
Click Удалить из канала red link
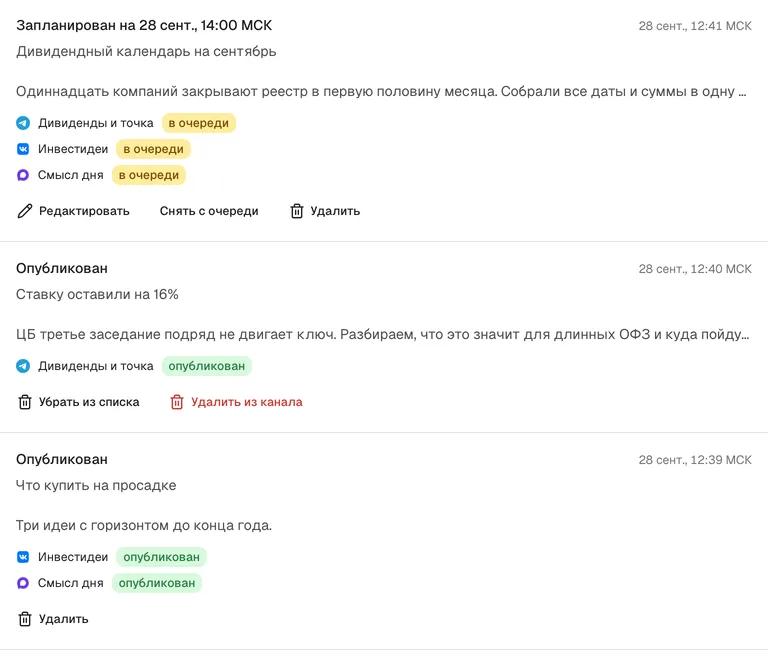[x=247, y=402]
